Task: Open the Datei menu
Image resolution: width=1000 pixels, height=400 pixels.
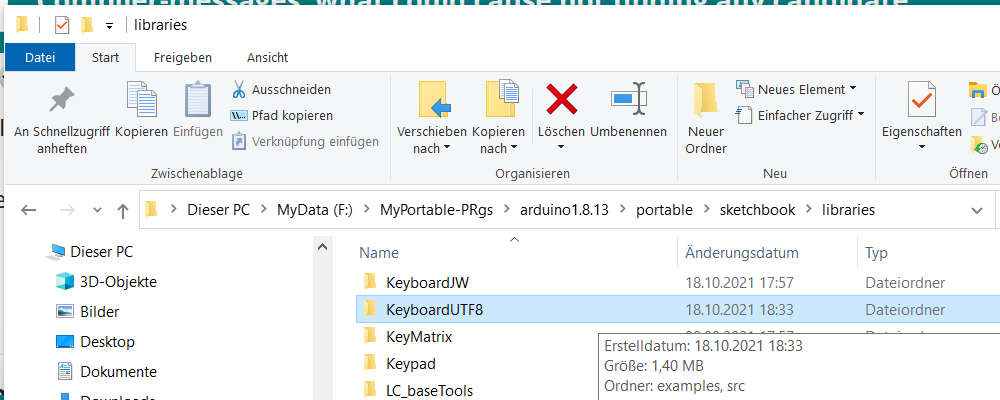Action: (x=40, y=57)
